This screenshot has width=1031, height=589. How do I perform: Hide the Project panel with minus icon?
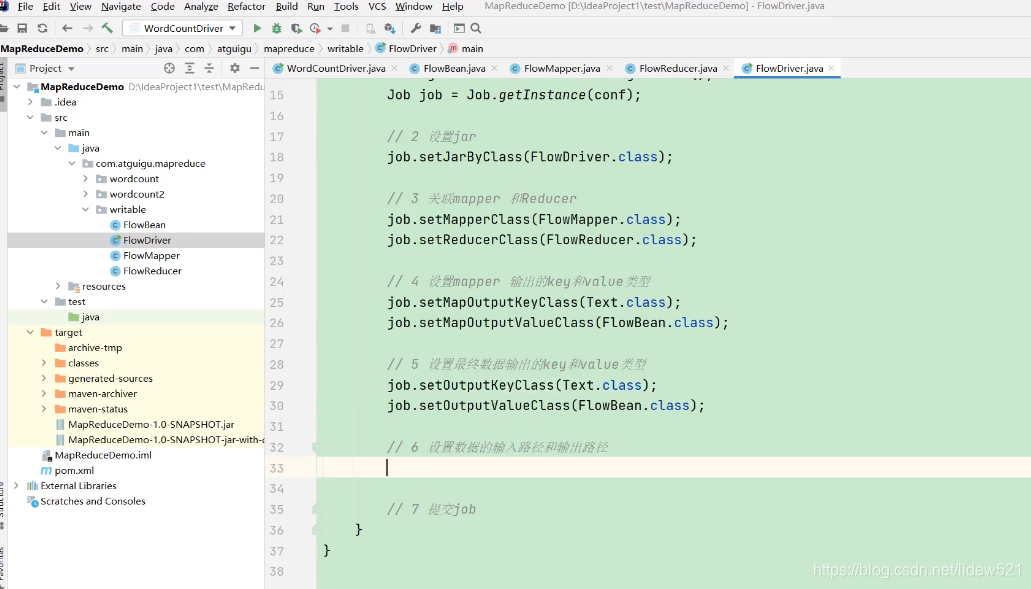254,68
